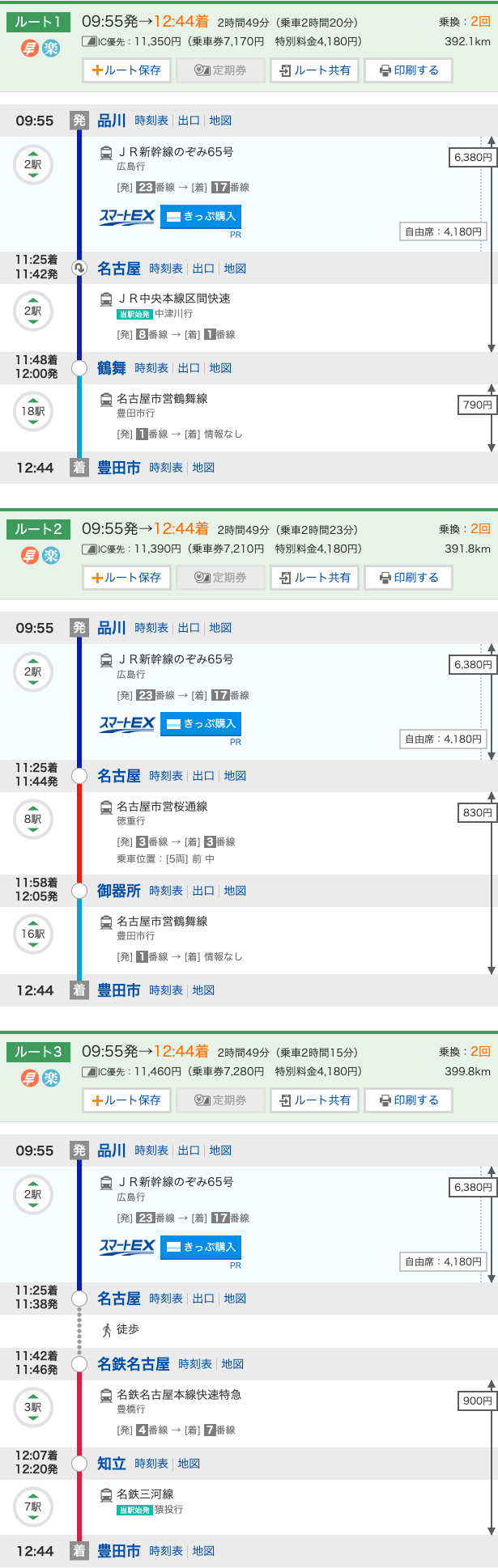Save Route 2 with ルート保存
Screen dimensions: 498x1568
(126, 578)
